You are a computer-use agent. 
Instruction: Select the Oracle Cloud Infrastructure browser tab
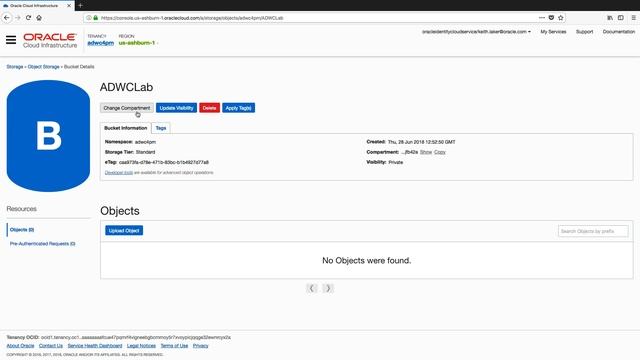pos(37,6)
